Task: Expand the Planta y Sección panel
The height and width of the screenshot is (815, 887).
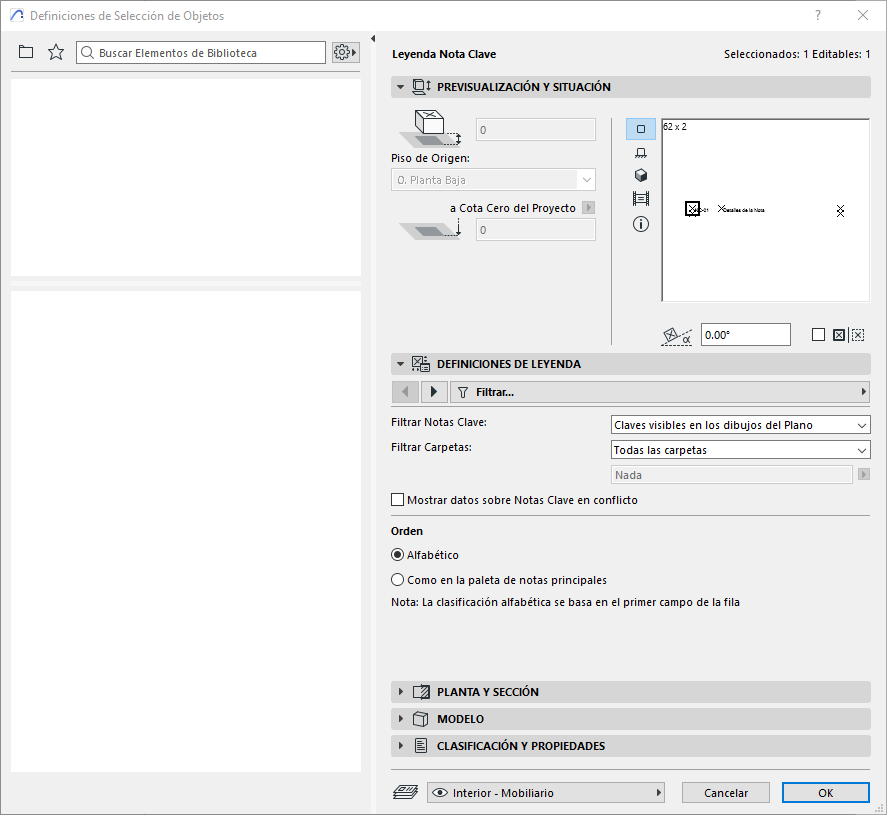Action: (488, 692)
